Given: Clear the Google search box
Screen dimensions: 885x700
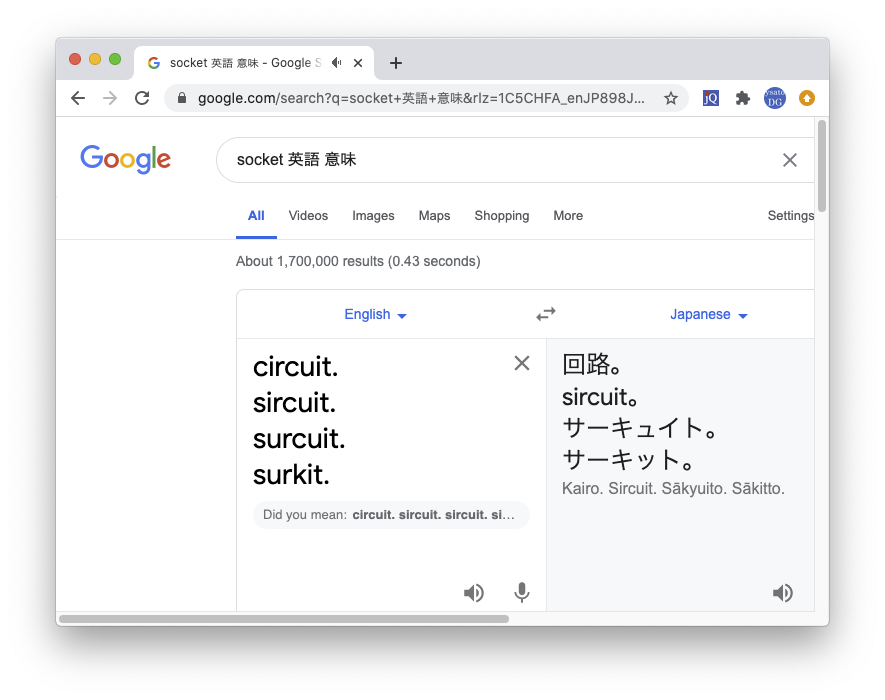Looking at the screenshot, I should (790, 160).
